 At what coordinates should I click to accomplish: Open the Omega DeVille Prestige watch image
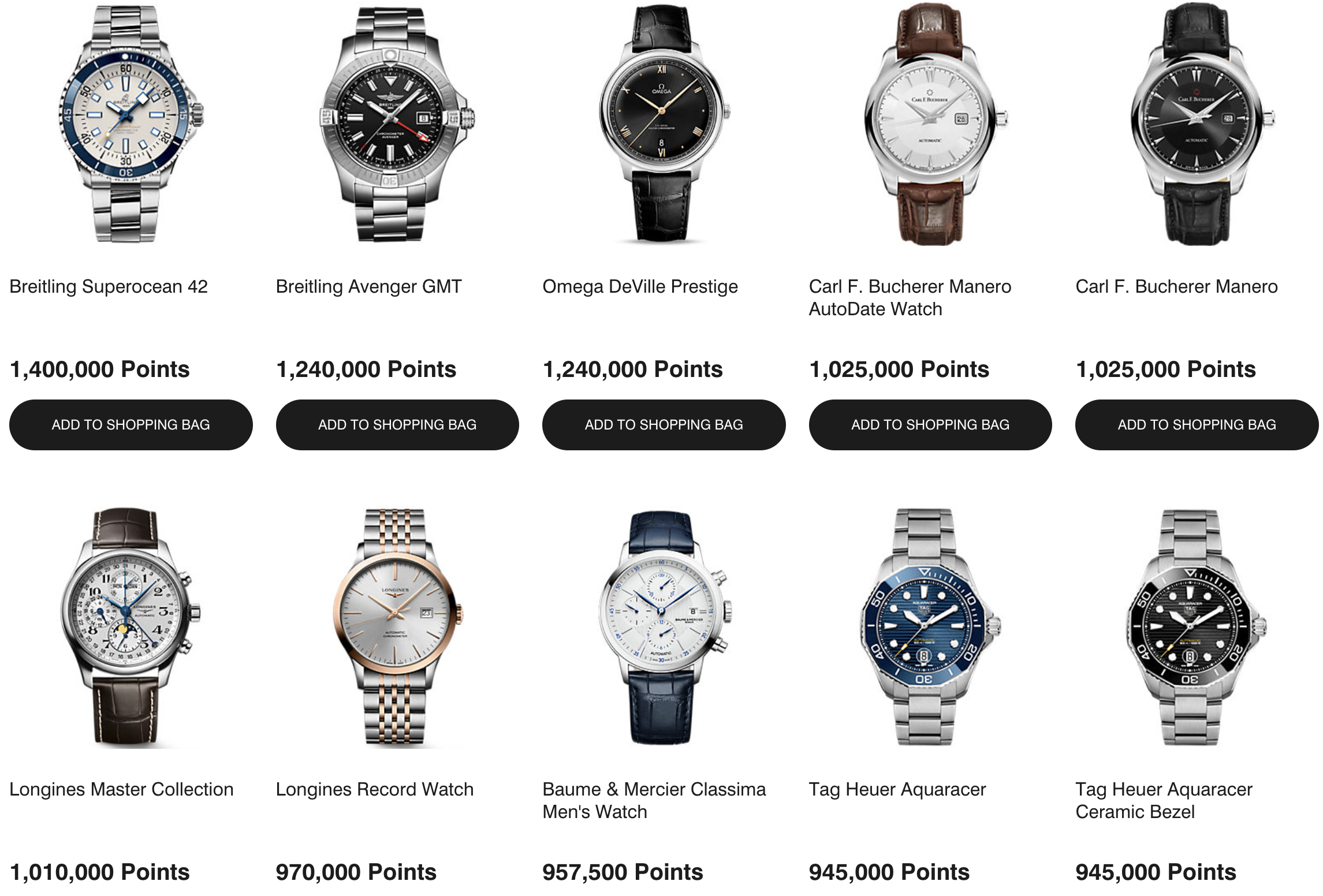(664, 124)
